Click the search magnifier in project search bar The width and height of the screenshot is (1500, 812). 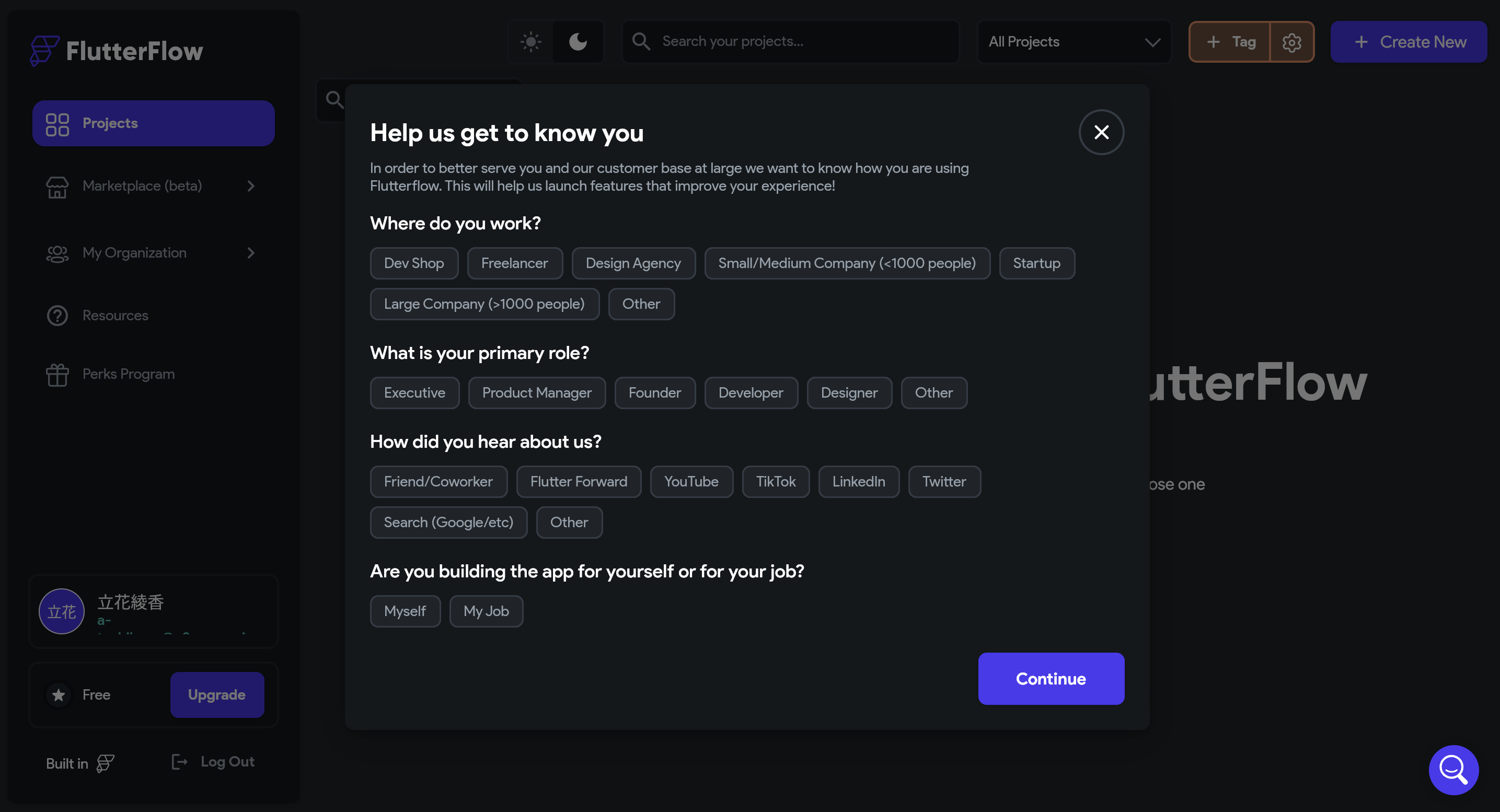(641, 41)
